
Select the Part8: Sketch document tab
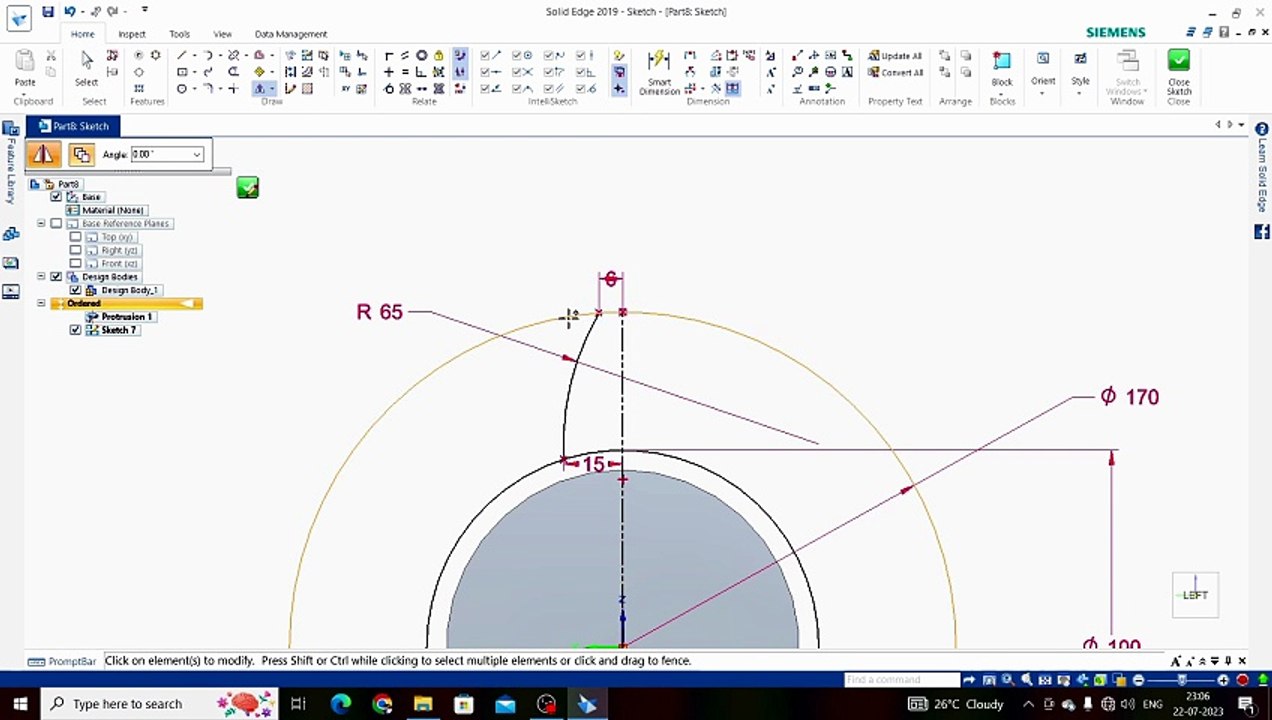73,126
